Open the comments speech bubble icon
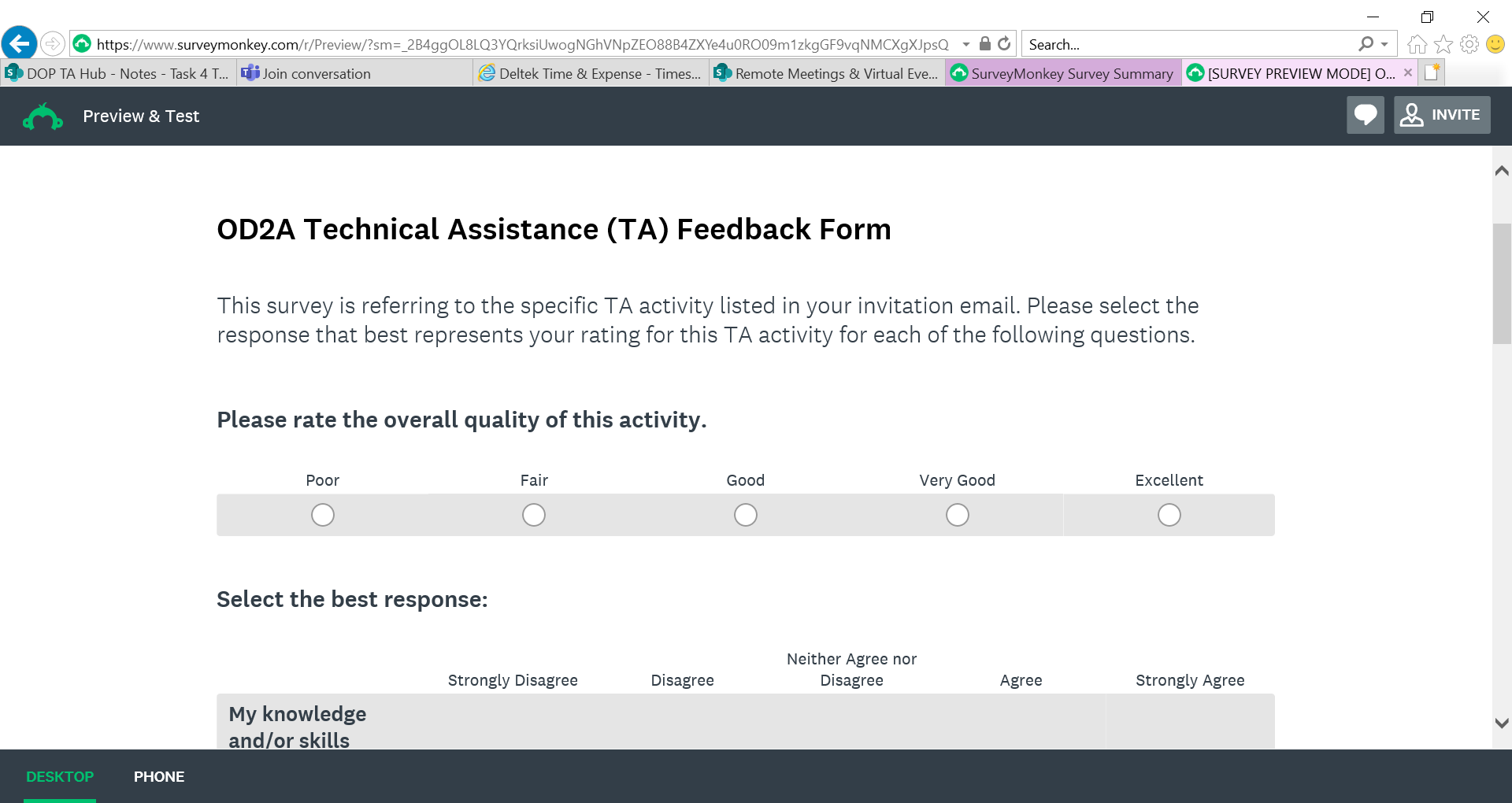Viewport: 1512px width, 803px height. point(1365,115)
